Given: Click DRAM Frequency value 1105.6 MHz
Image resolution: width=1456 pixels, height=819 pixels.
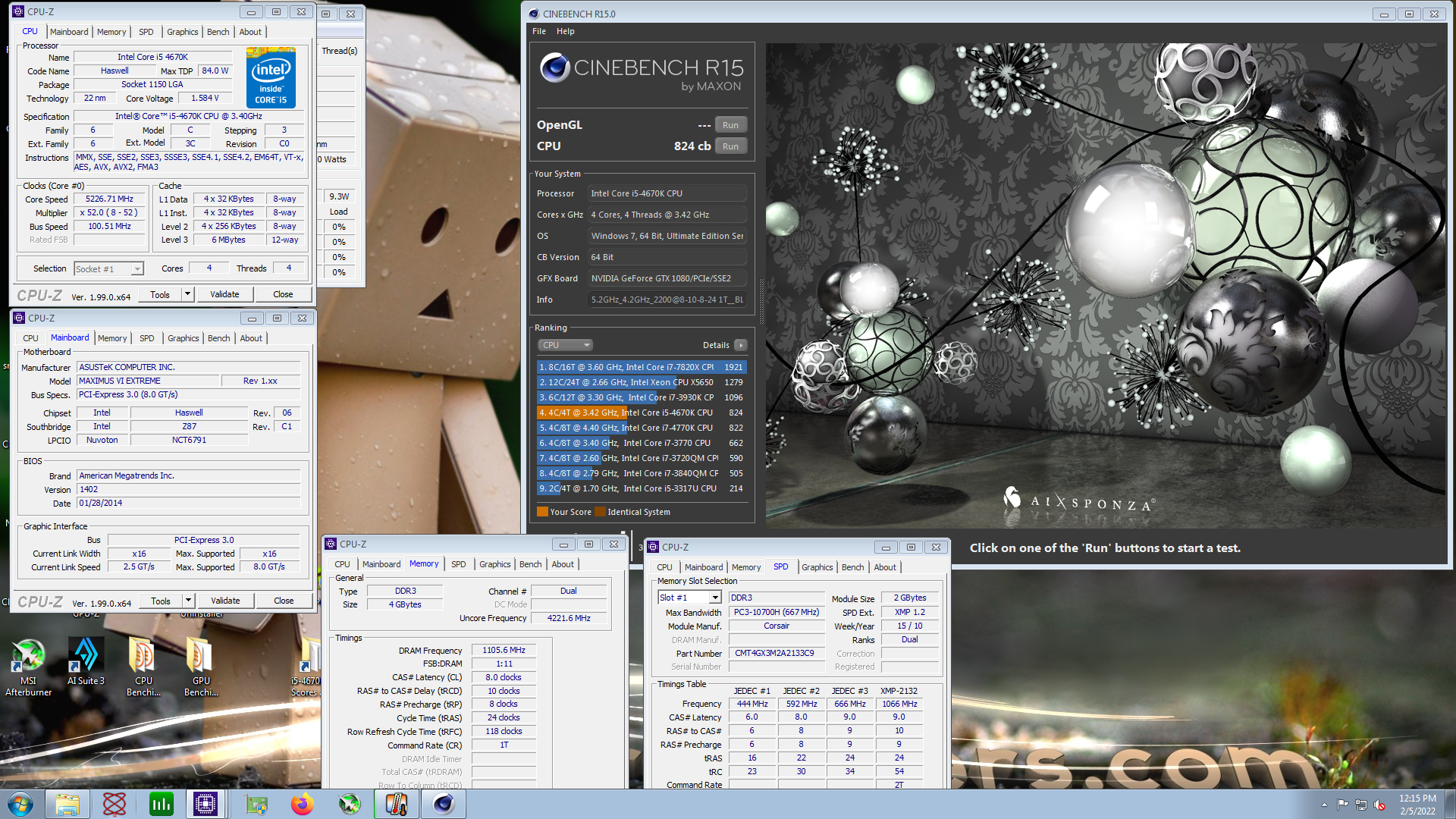Looking at the screenshot, I should point(504,650).
